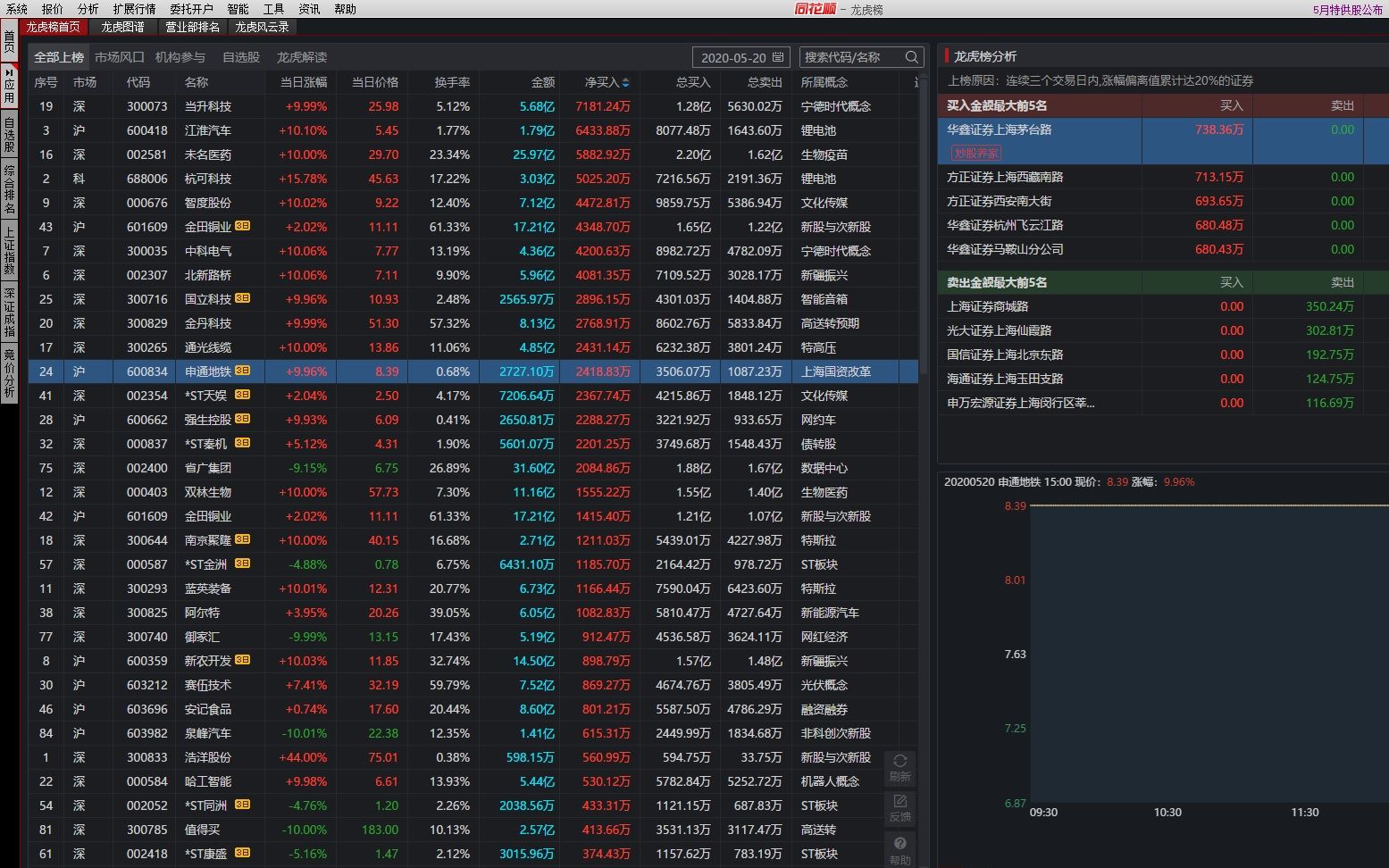Viewport: 1389px width, 868px height.
Task: Open the 报价 menu
Action: (53, 9)
